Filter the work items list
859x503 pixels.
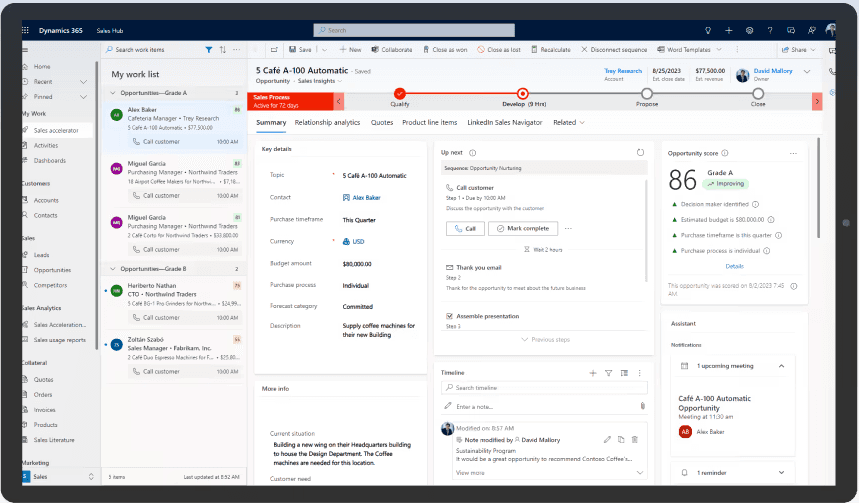[209, 50]
